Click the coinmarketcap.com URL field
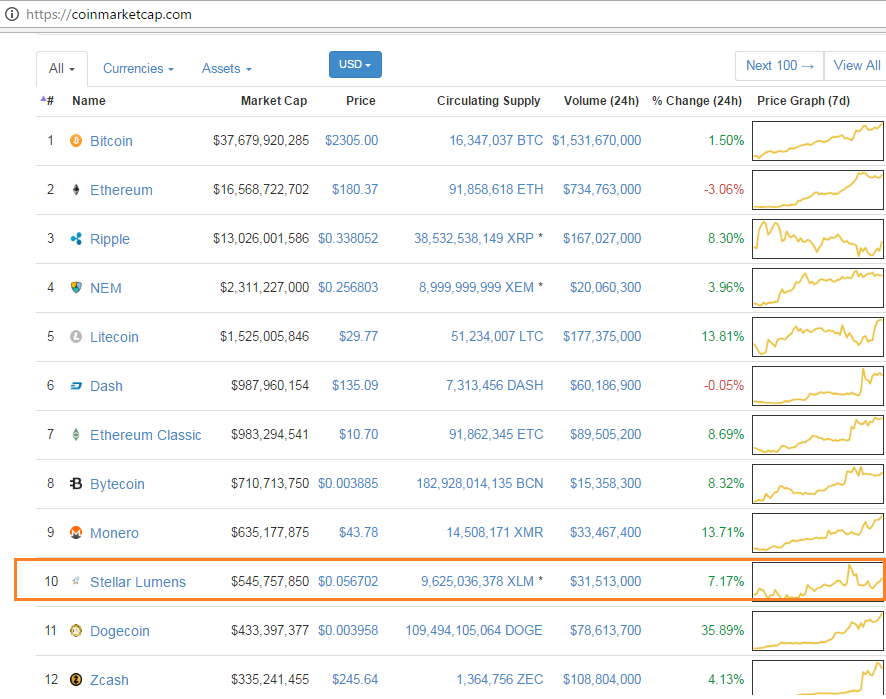 click(108, 14)
